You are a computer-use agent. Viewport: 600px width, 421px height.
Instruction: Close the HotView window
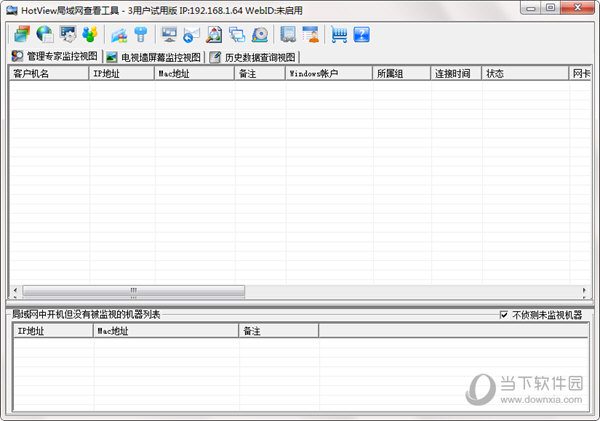[x=578, y=8]
